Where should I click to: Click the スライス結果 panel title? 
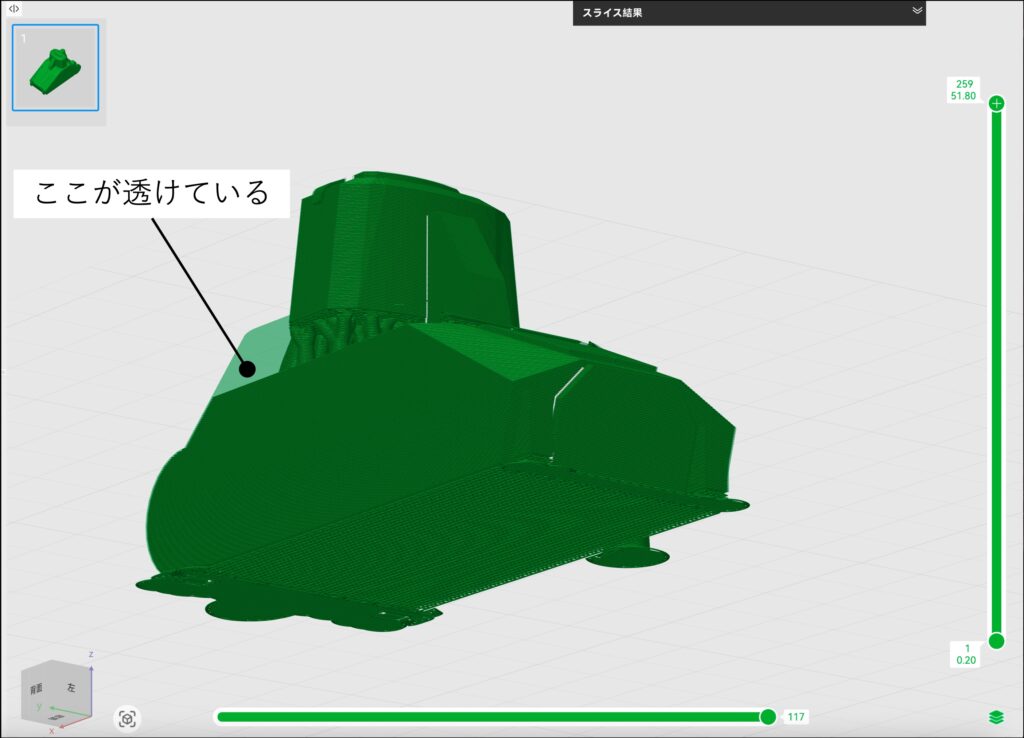pos(613,13)
